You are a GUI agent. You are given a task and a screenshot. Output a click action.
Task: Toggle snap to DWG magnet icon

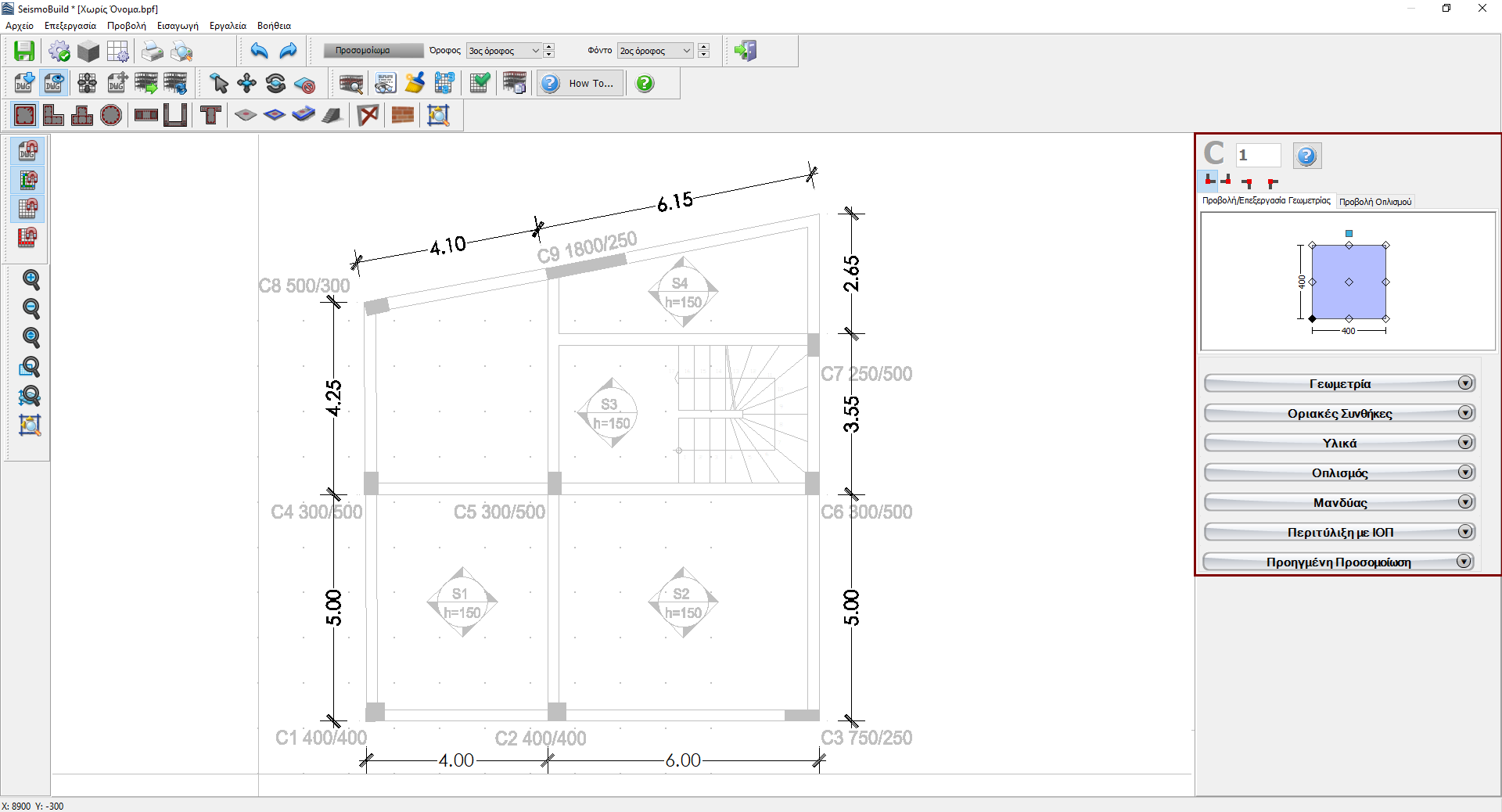tap(28, 150)
